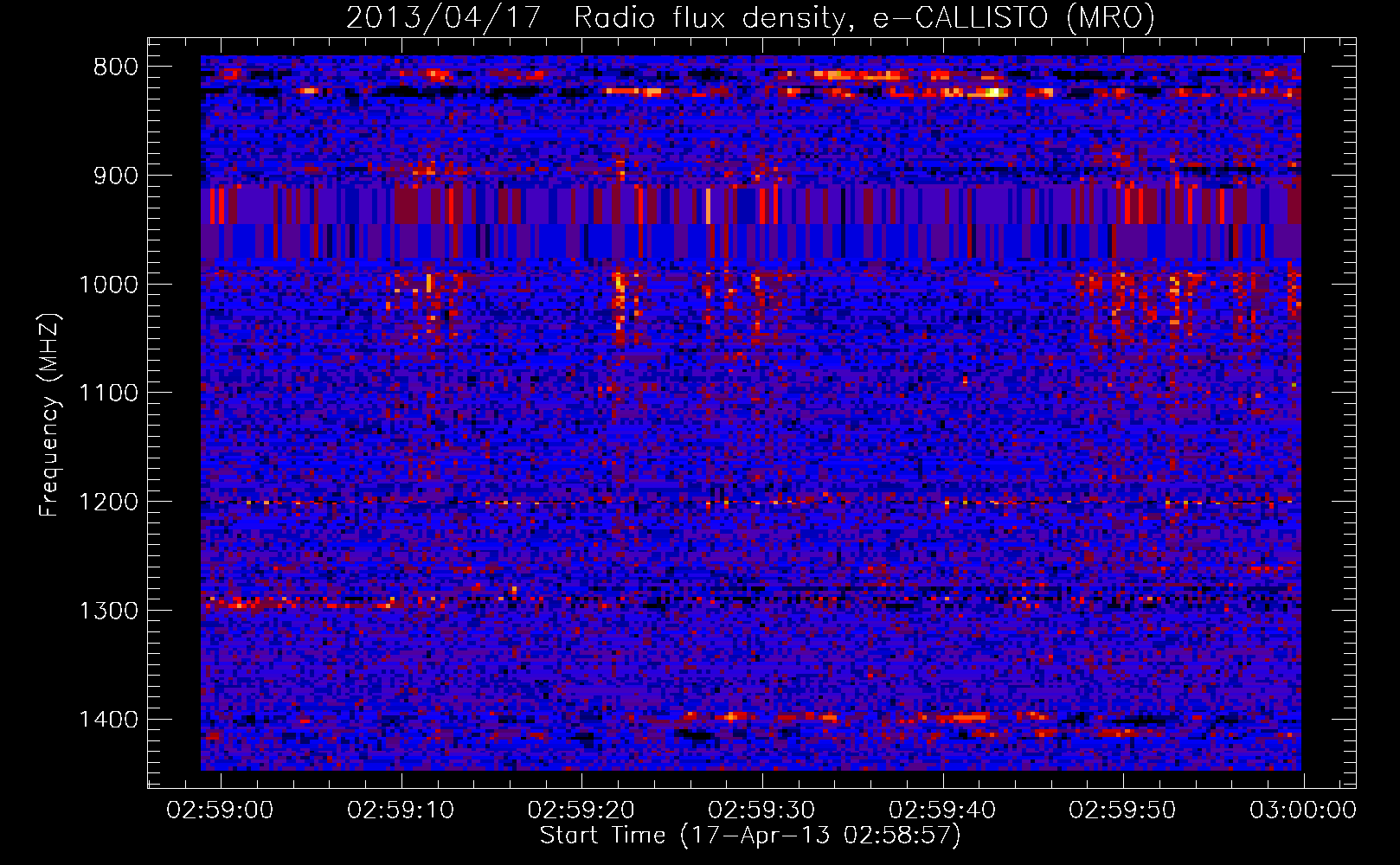Click the 02:59:00 time tick label
Image resolution: width=1400 pixels, height=865 pixels.
(x=220, y=811)
